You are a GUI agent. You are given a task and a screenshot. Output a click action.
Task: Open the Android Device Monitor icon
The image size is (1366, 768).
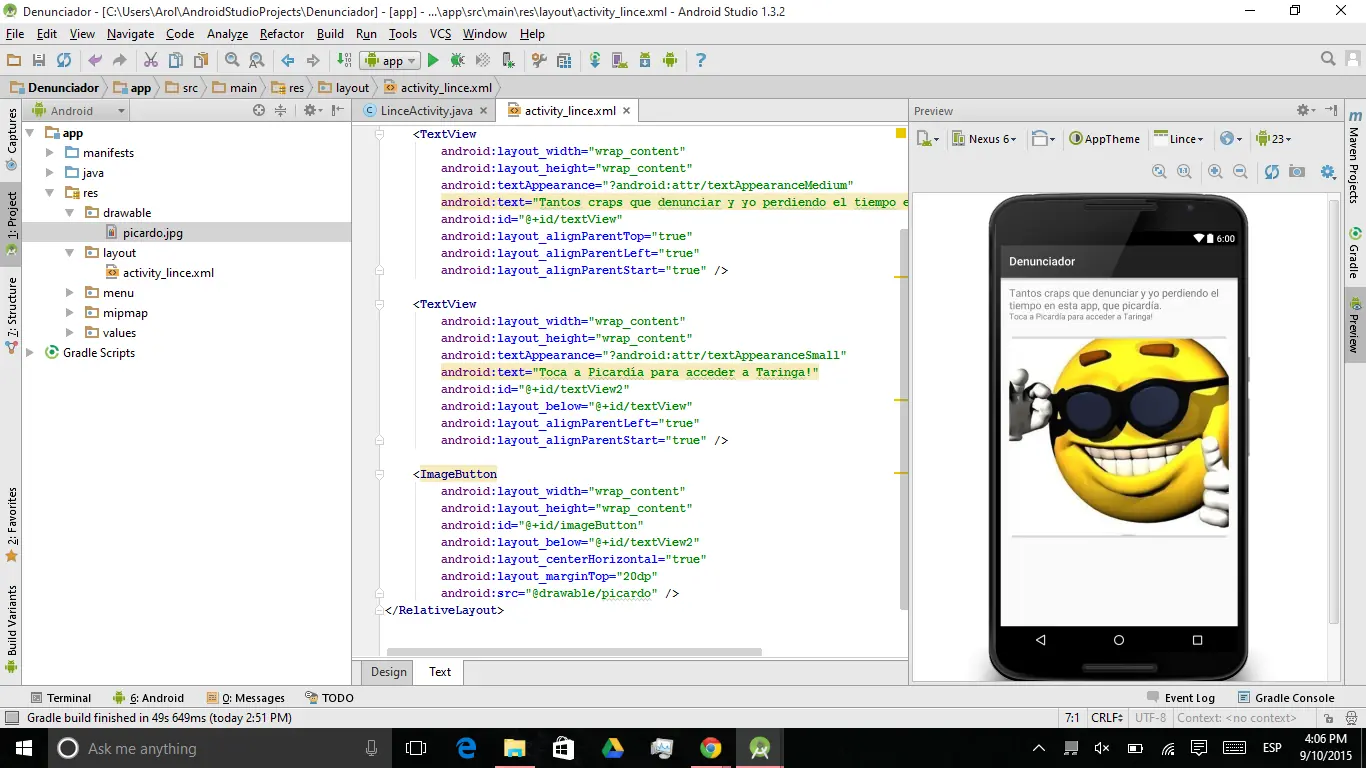670,61
